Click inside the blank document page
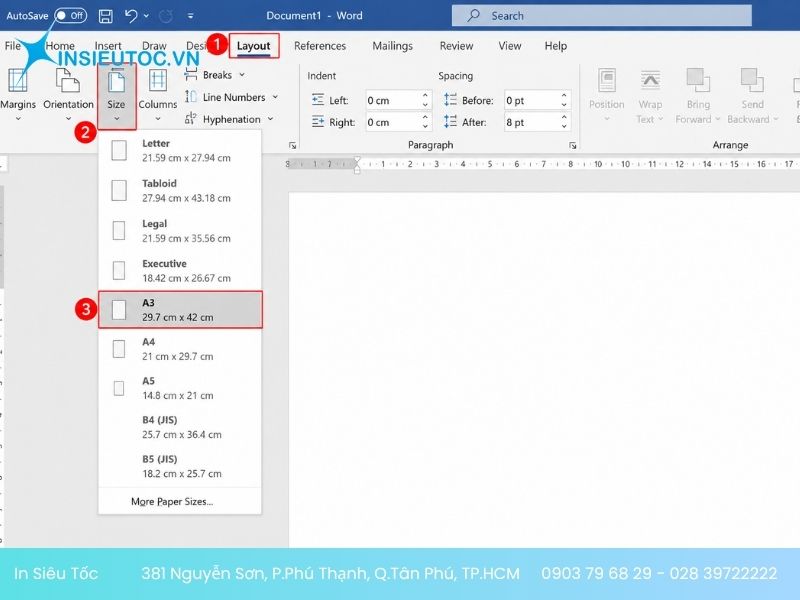Image resolution: width=800 pixels, height=600 pixels. [x=544, y=369]
